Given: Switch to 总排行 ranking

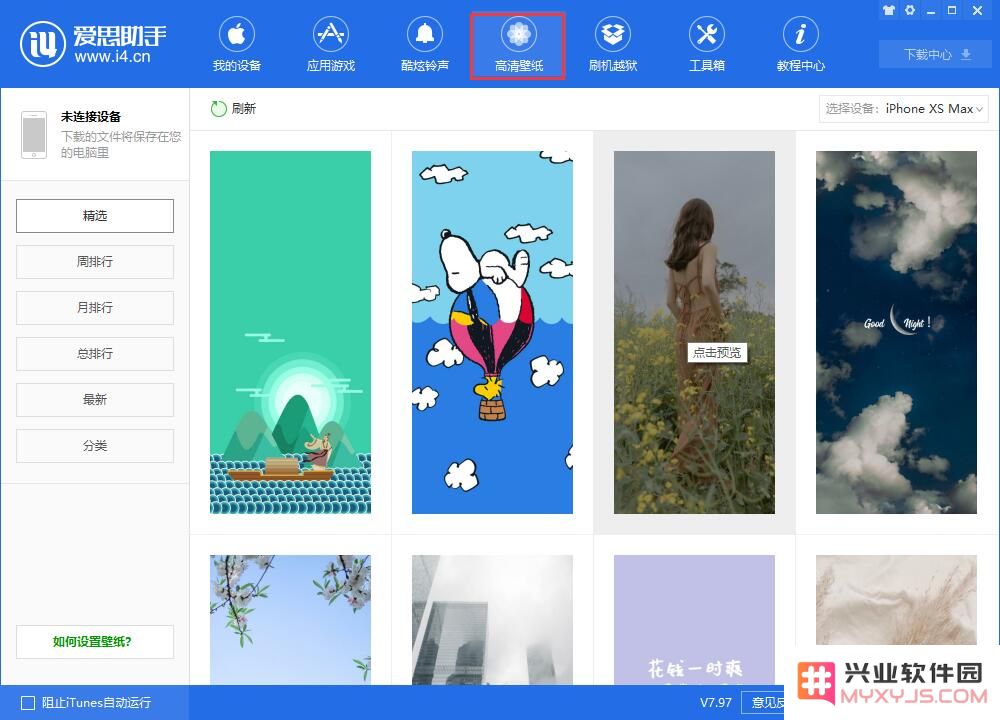Looking at the screenshot, I should (x=95, y=353).
